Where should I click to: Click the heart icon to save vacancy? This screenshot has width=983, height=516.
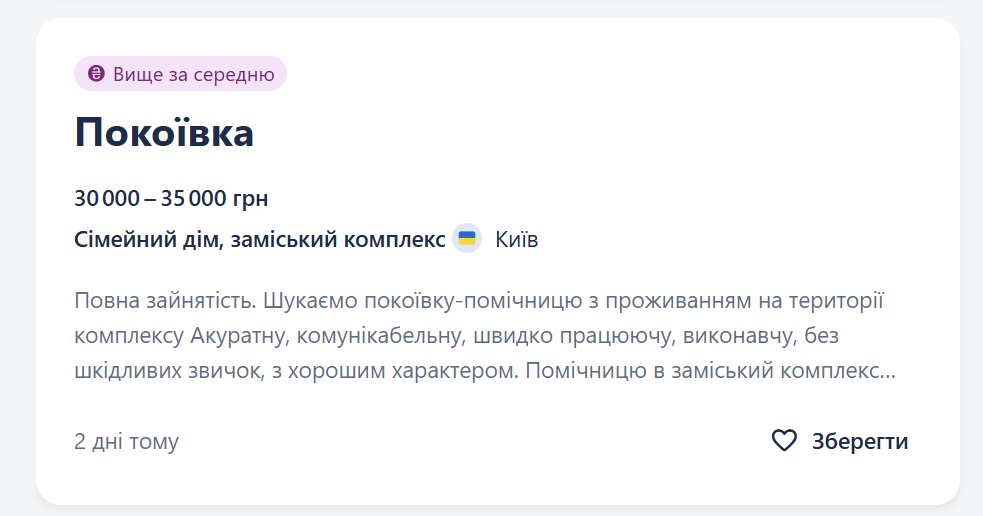(784, 441)
